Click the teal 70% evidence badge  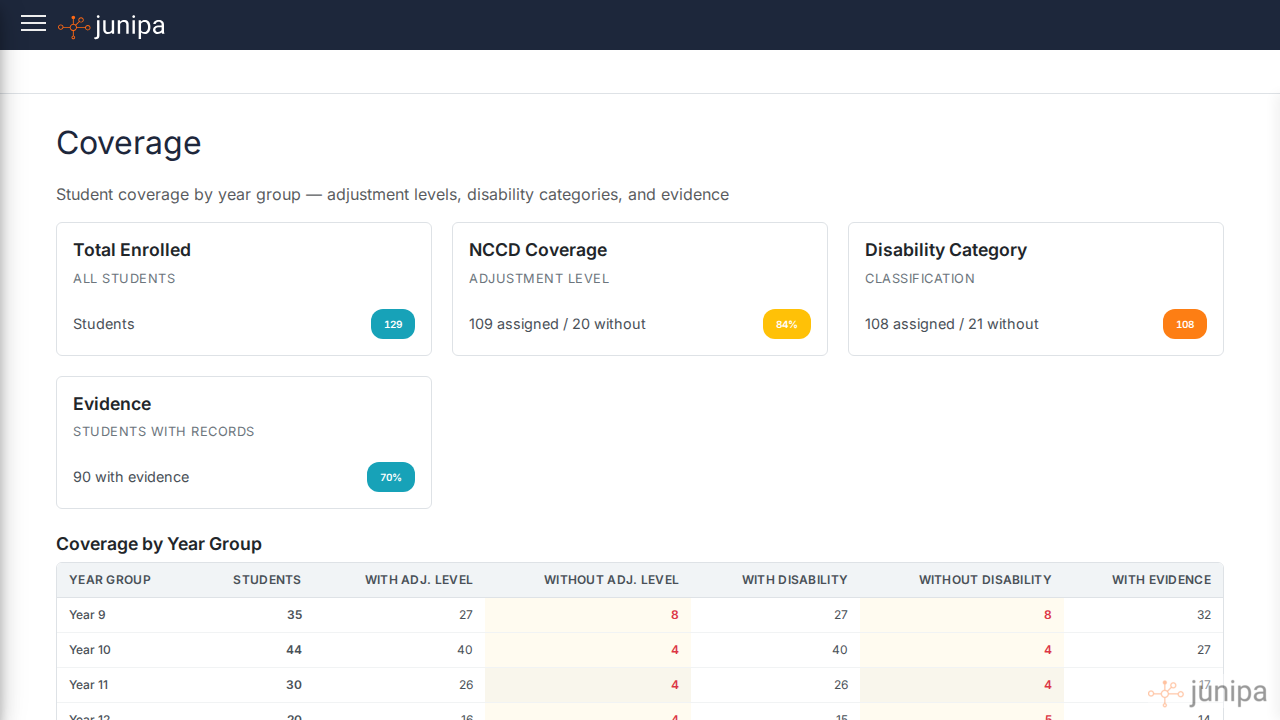(391, 477)
